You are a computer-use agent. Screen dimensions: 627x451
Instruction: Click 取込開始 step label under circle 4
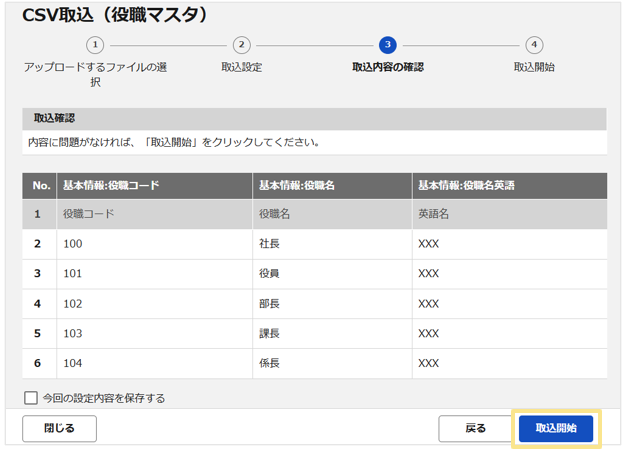coord(534,67)
